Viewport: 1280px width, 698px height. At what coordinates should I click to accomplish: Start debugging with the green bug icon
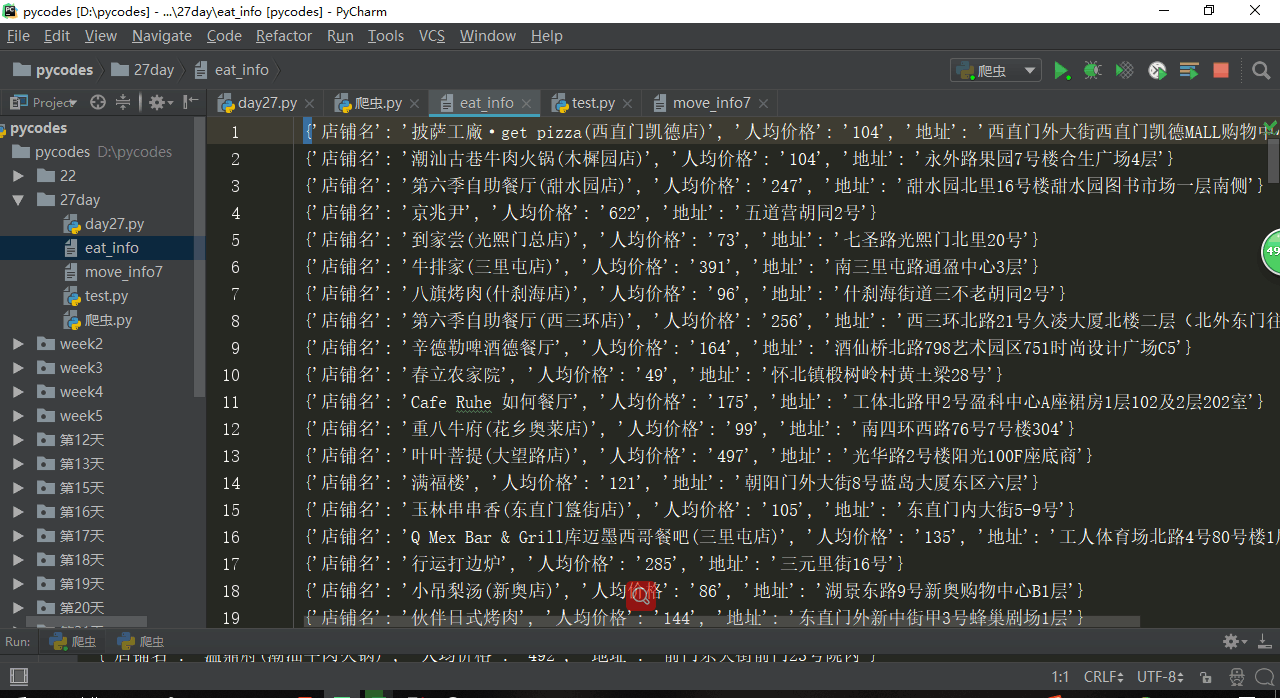click(x=1093, y=70)
